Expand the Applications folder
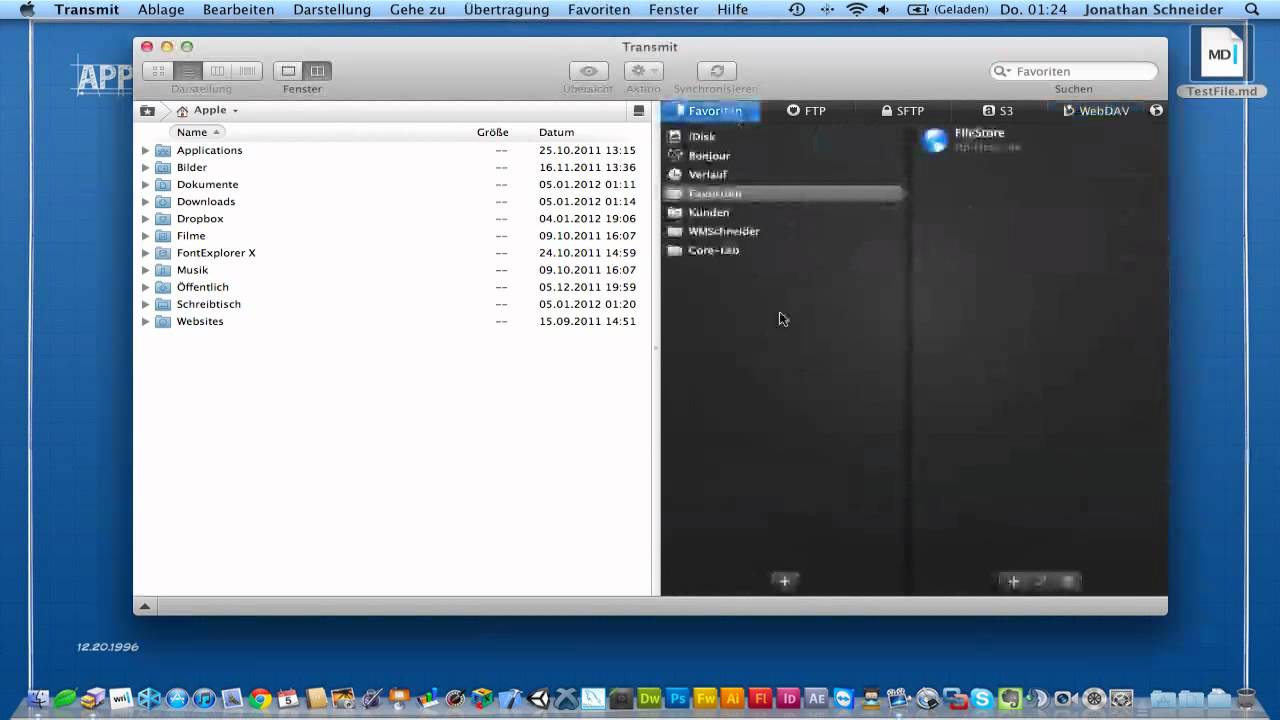Image resolution: width=1280 pixels, height=720 pixels. [145, 150]
